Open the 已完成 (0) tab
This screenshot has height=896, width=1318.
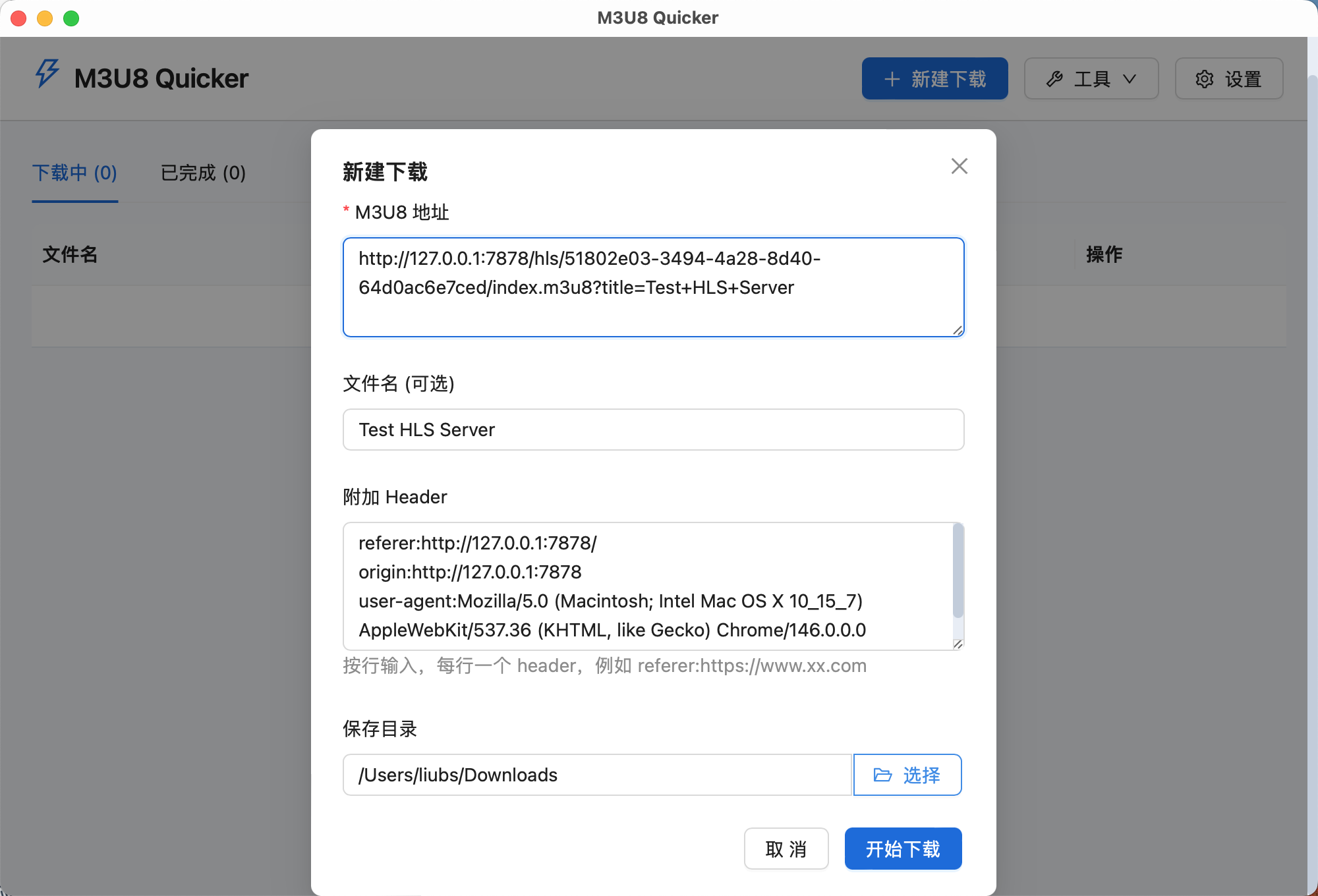click(x=203, y=173)
